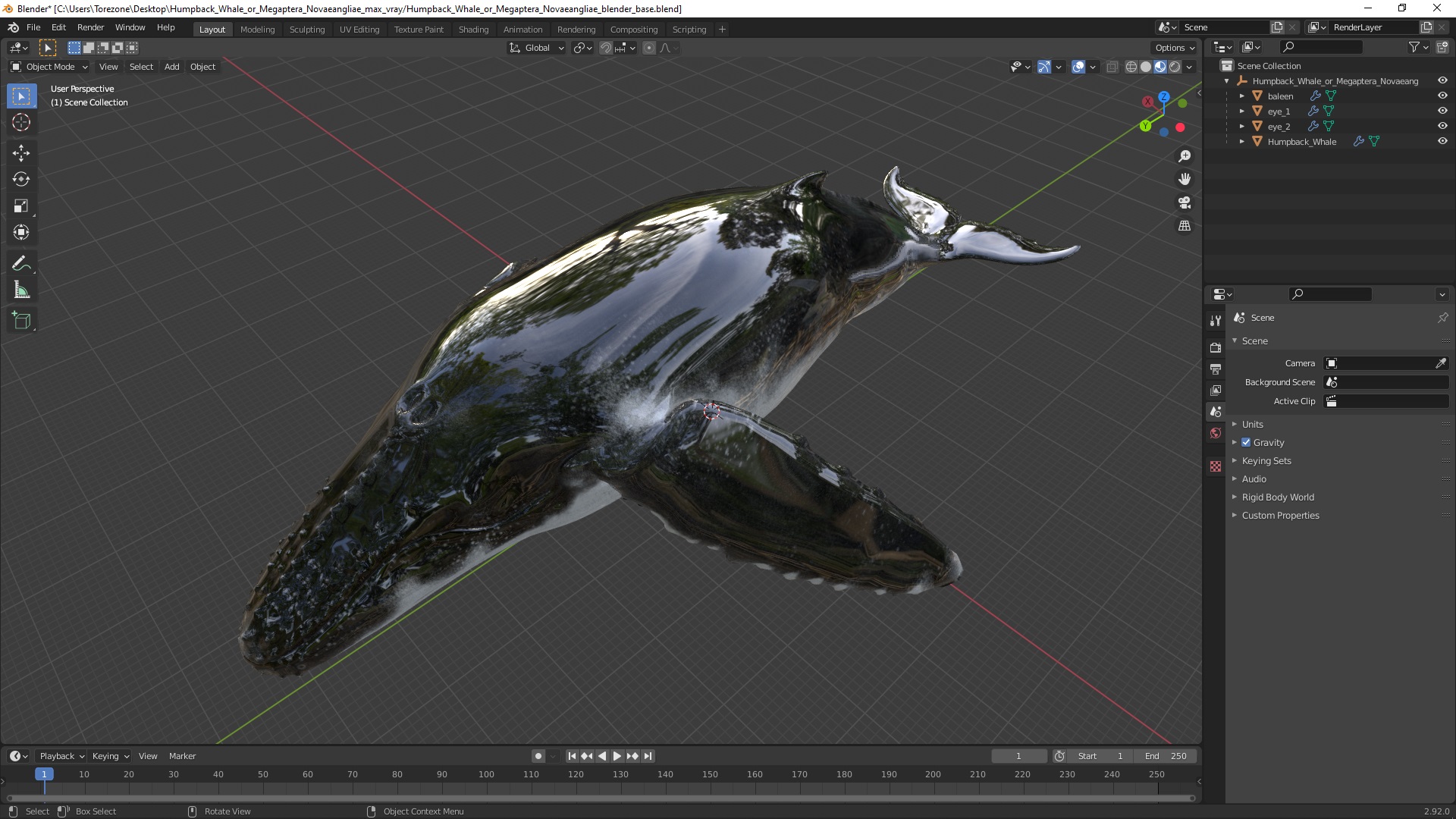Open the File menu
The height and width of the screenshot is (819, 1456).
[x=33, y=27]
